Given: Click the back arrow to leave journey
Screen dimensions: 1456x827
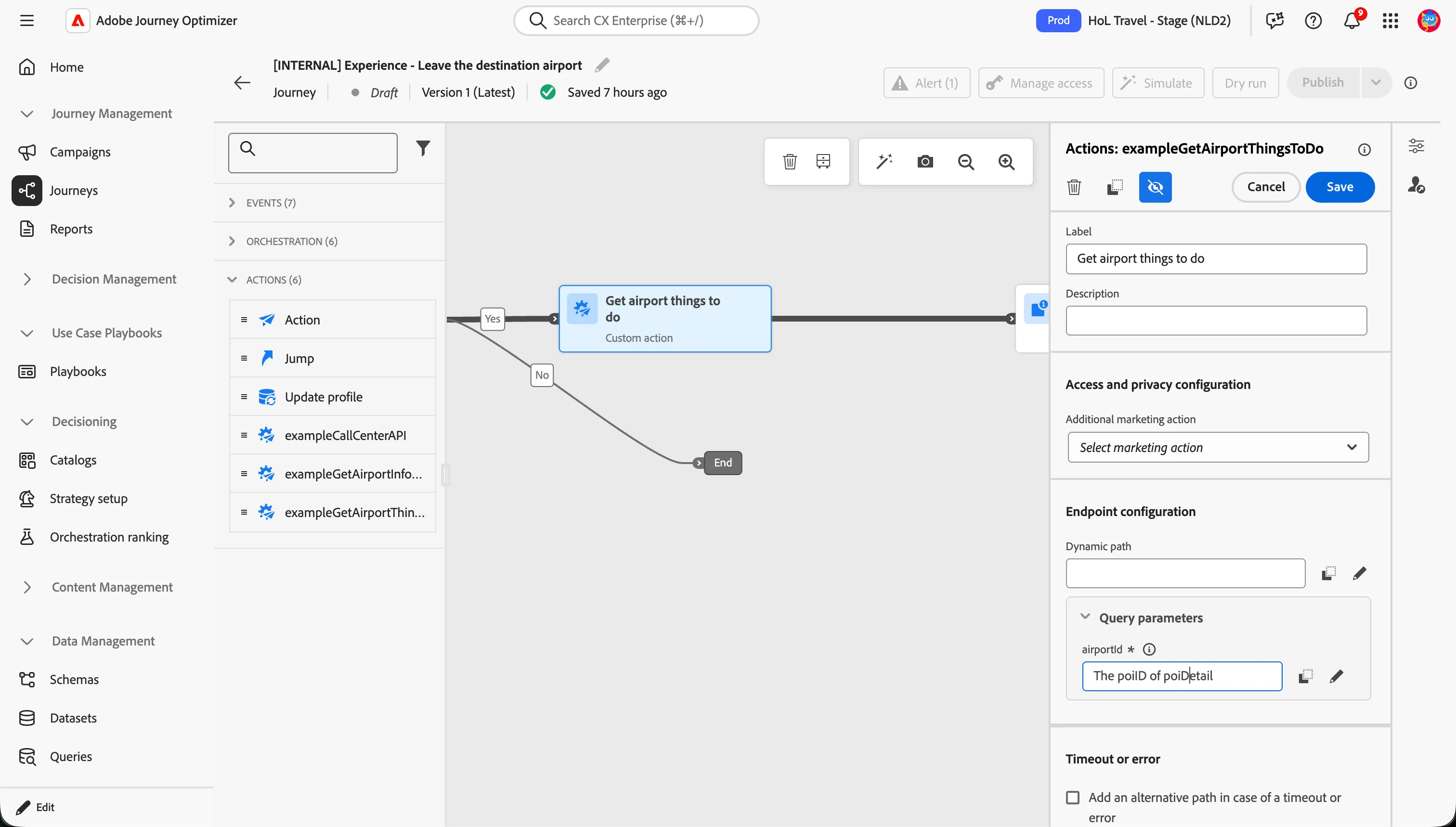Looking at the screenshot, I should (x=242, y=83).
